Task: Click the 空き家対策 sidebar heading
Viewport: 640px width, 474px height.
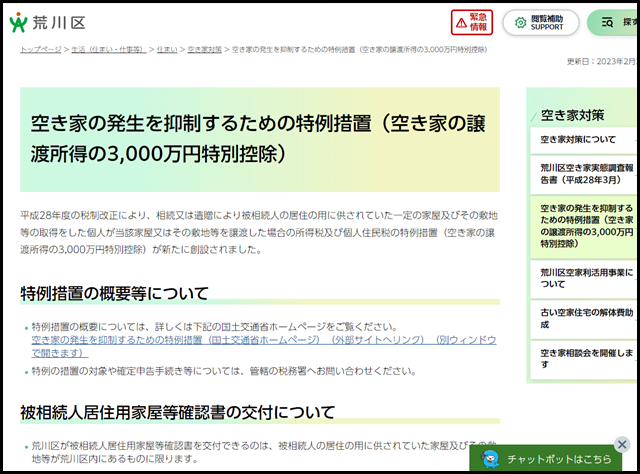Action: click(572, 116)
